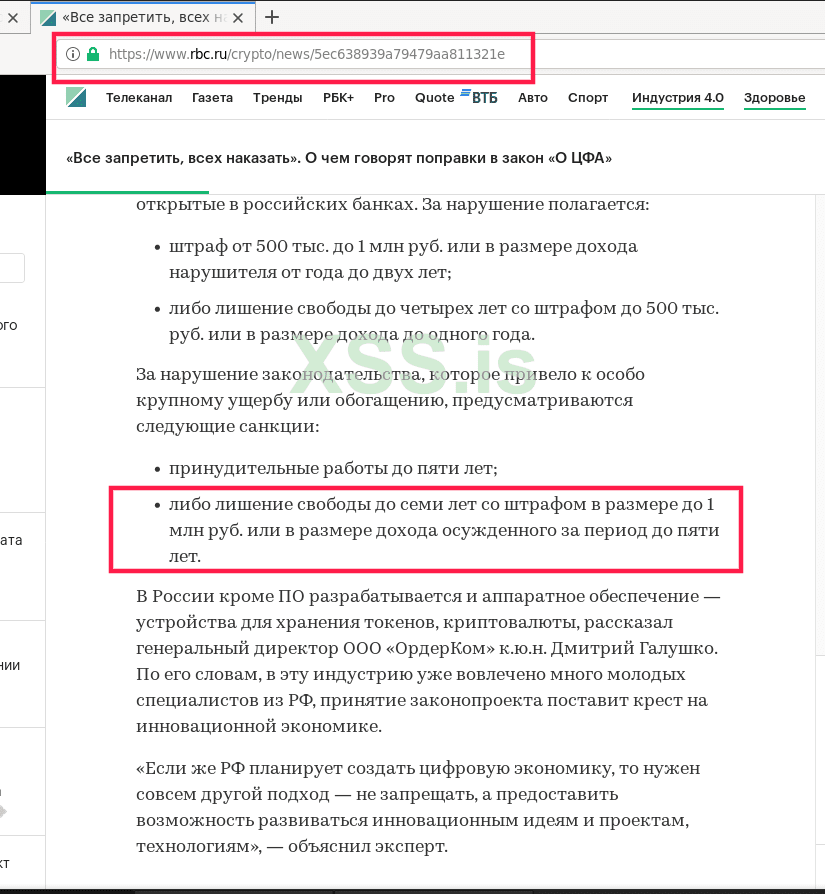Screen dimensions: 825x894
Task: Click the RBC logo icon
Action: coord(76,97)
